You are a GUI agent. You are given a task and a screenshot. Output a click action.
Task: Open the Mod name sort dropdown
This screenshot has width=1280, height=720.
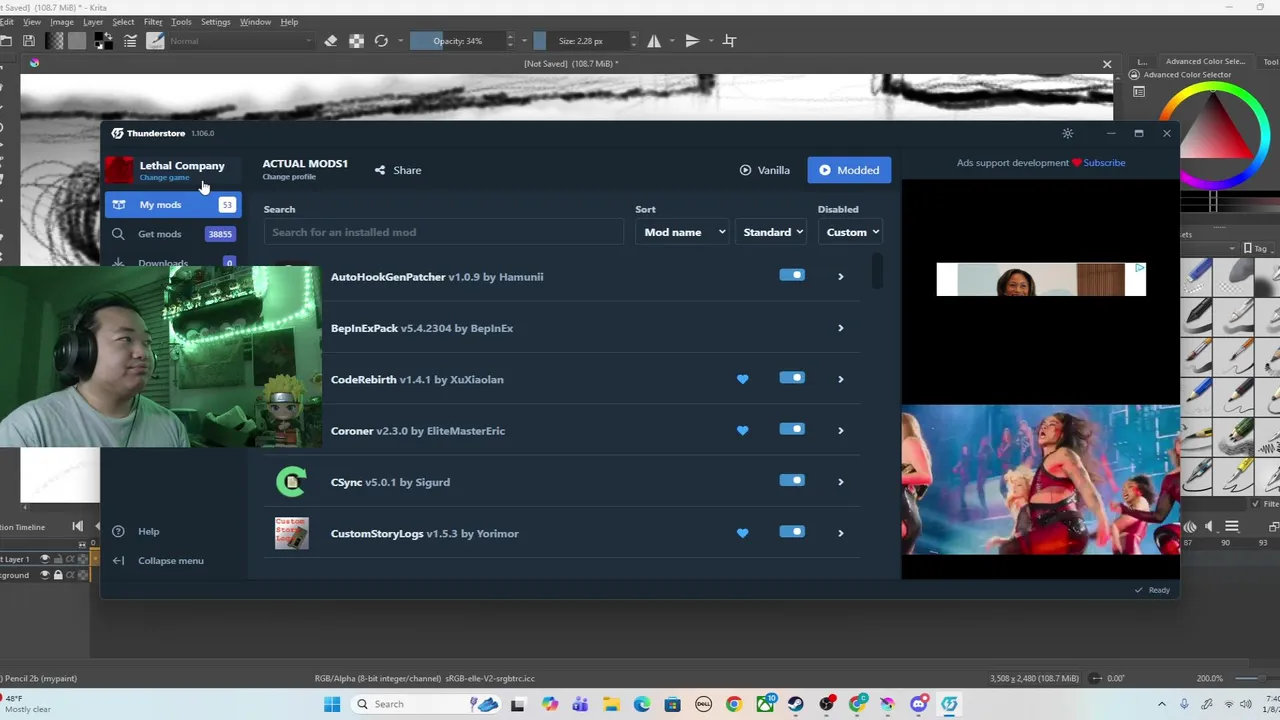[684, 232]
